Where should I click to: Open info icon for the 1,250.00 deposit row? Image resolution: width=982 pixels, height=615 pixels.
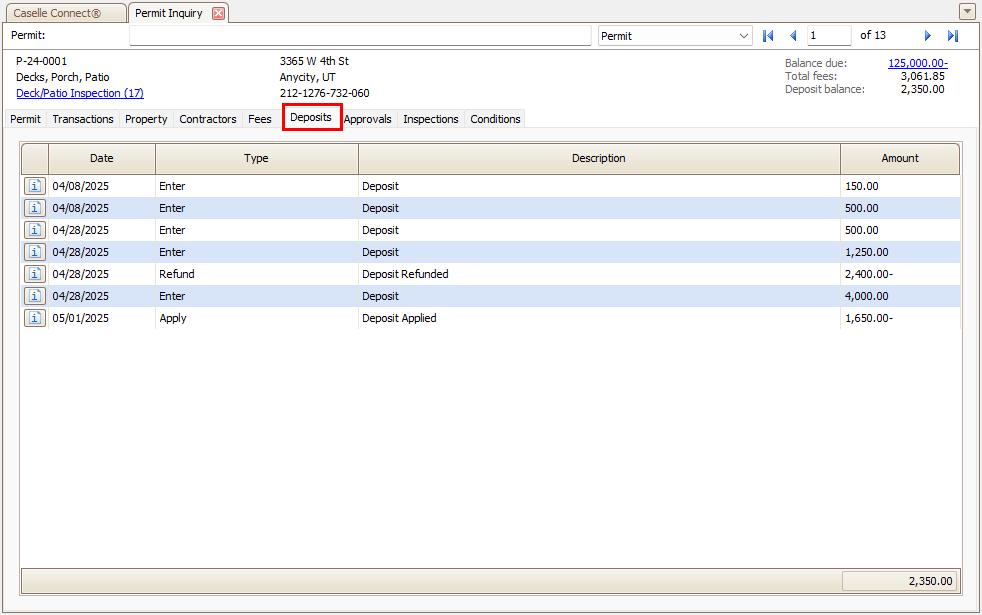click(x=35, y=252)
